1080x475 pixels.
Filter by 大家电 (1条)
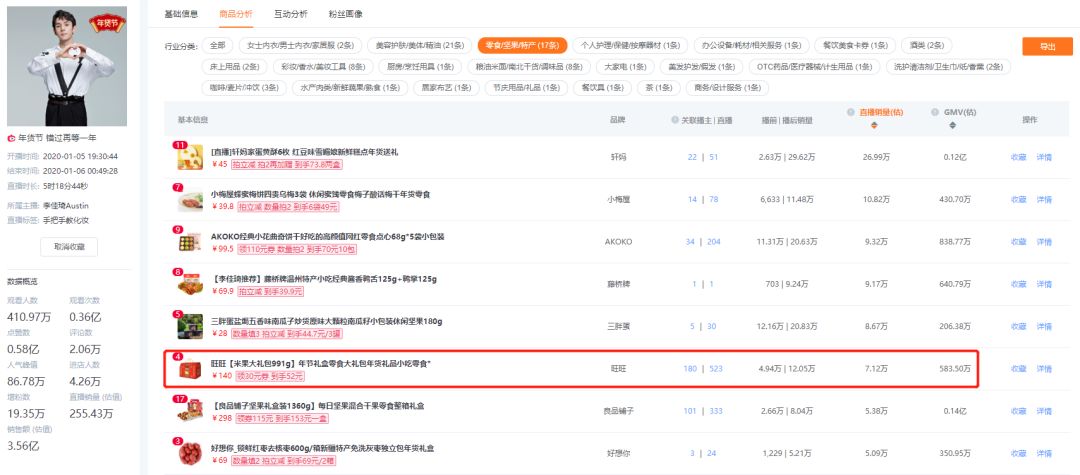pos(625,67)
